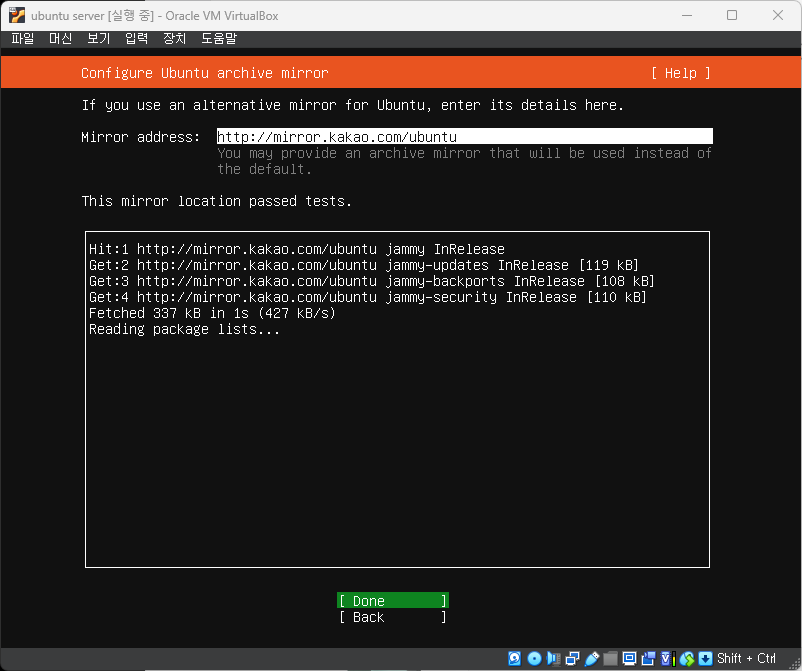
Task: Select the Done button
Action: click(x=393, y=601)
